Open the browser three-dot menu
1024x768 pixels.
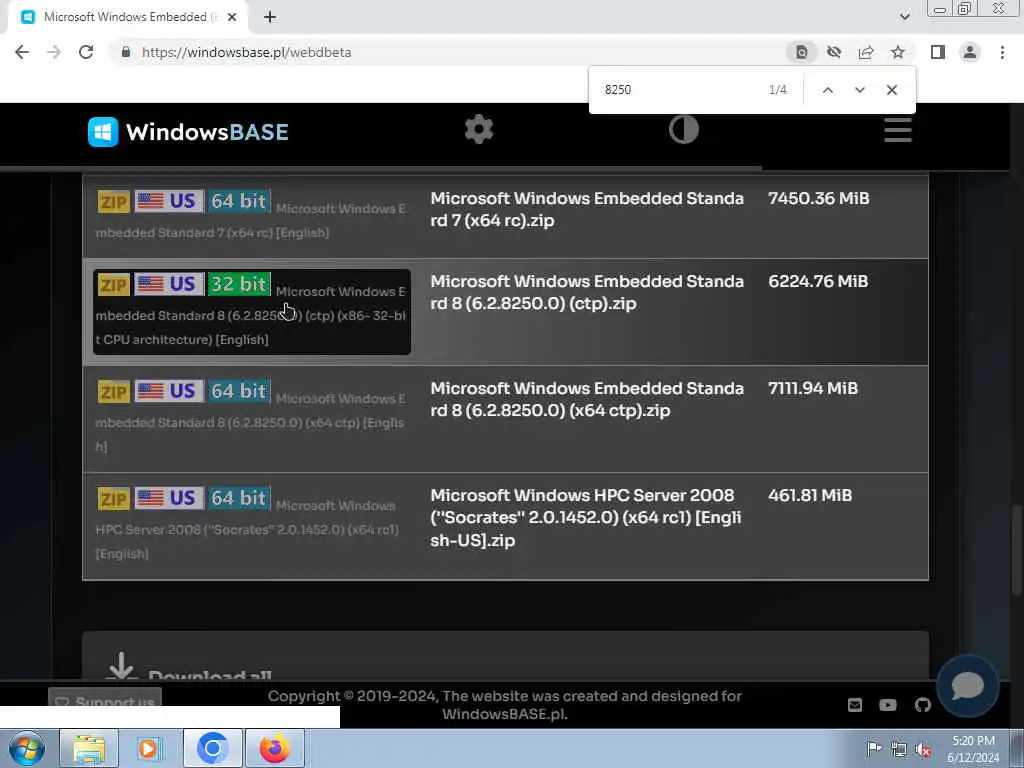[1002, 52]
